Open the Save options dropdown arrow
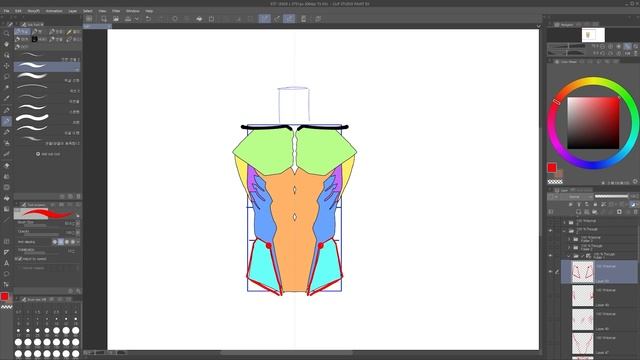 point(137,19)
